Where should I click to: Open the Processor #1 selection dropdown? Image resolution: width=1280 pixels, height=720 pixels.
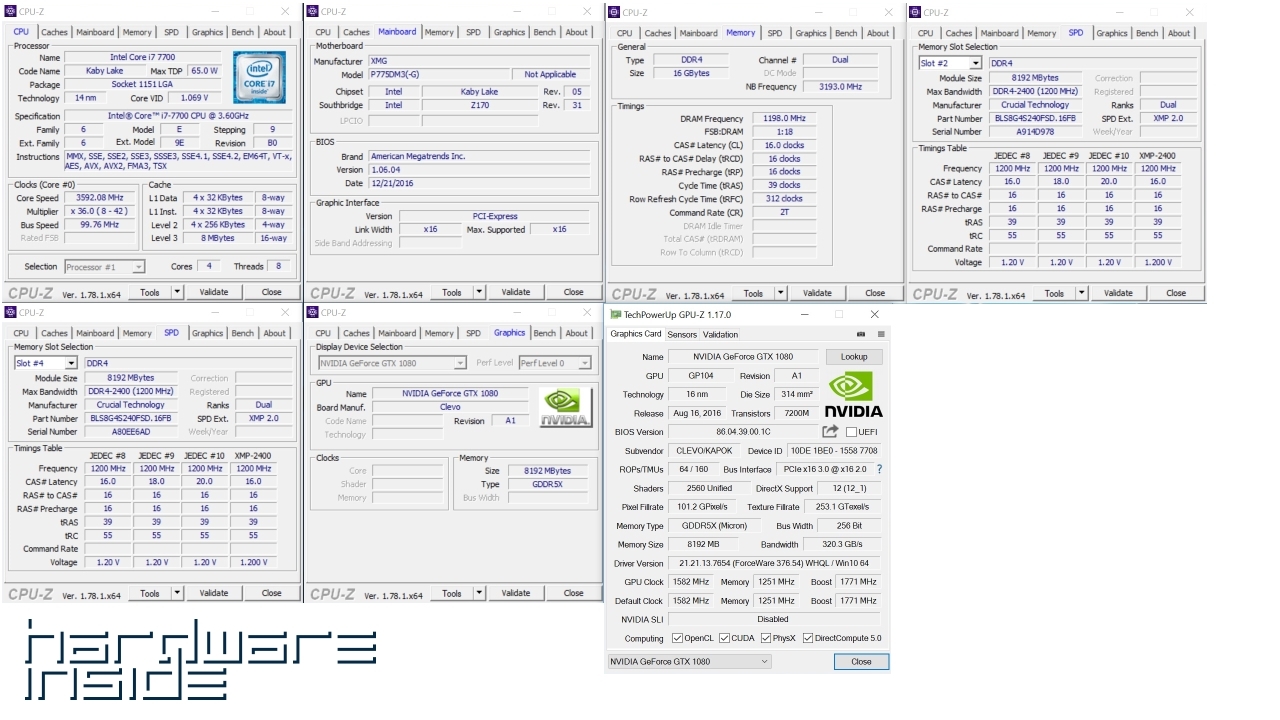[138, 267]
